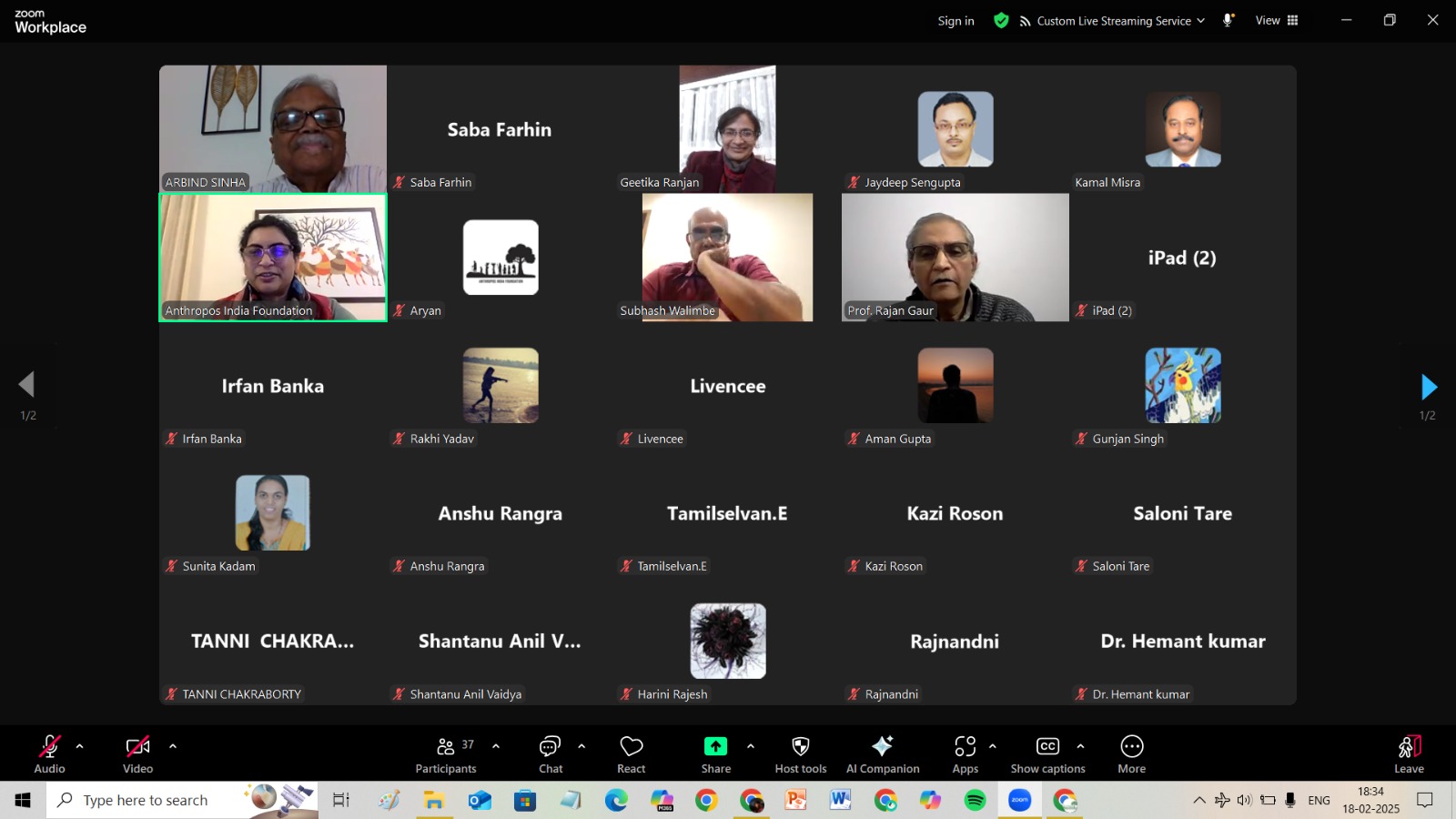Open File Explorer from the taskbar
The image size is (1456, 819).
pyautogui.click(x=434, y=800)
